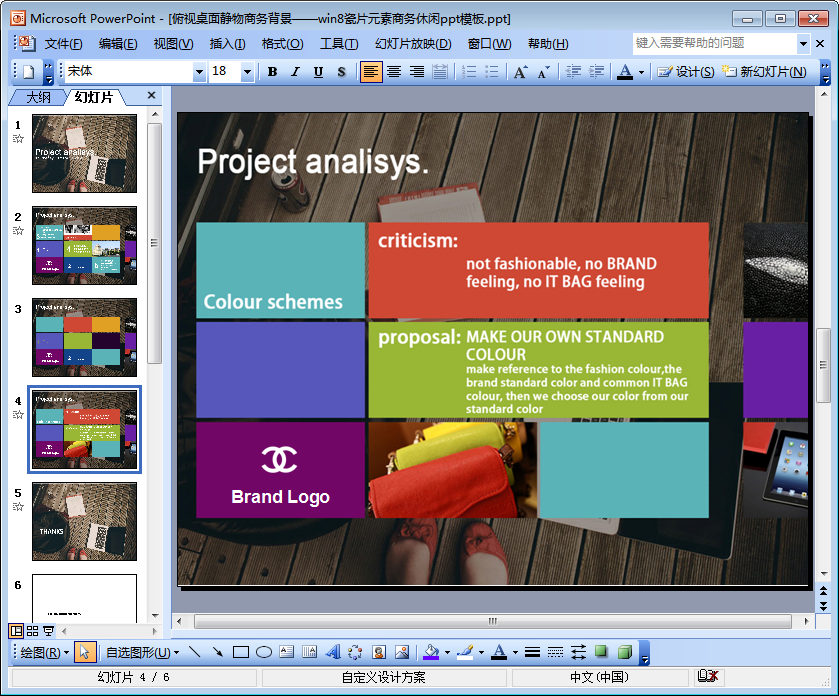The width and height of the screenshot is (839, 696).
Task: Open the 帮助(H) menu
Action: (548, 44)
